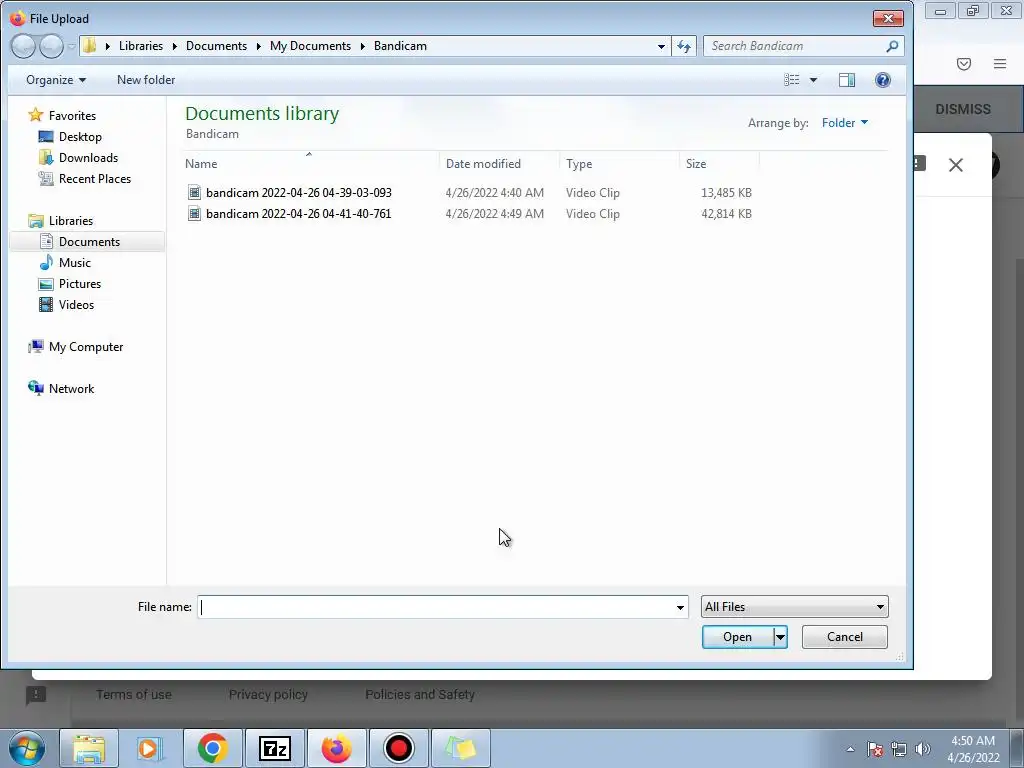Click the network tray icon
Viewport: 1024px width, 768px height.
point(899,749)
